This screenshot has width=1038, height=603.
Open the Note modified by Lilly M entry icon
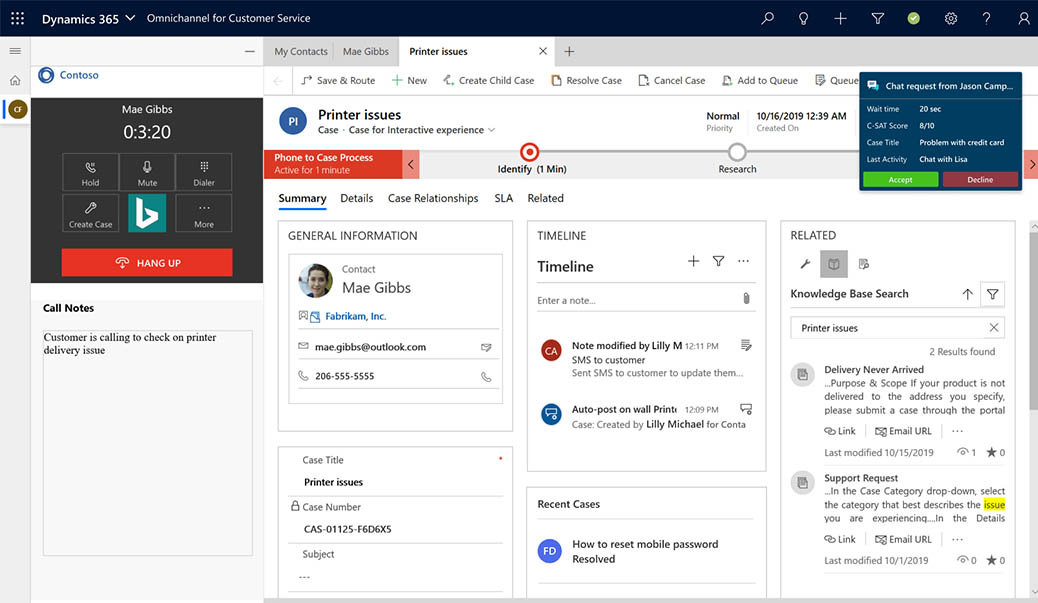click(x=746, y=345)
